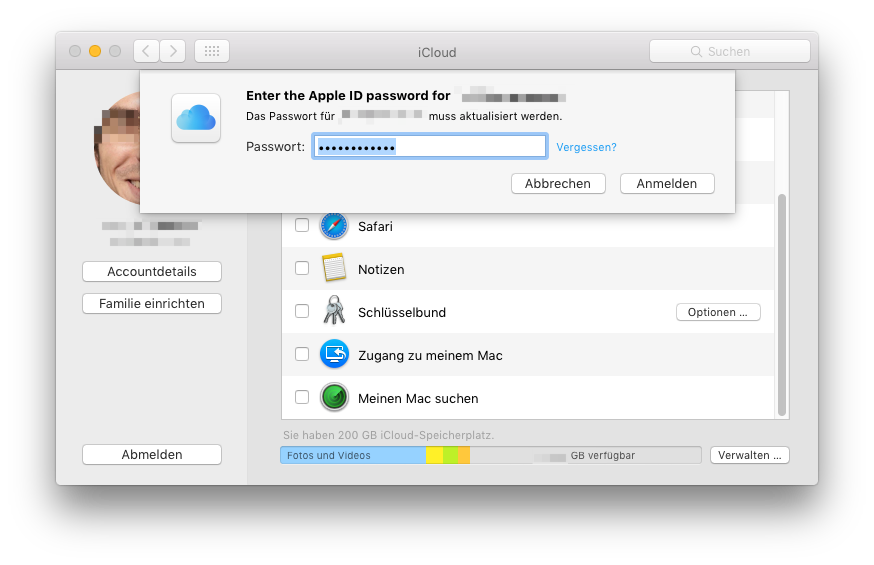This screenshot has width=874, height=565.
Task: Click the services list scrollbar
Action: [782, 305]
